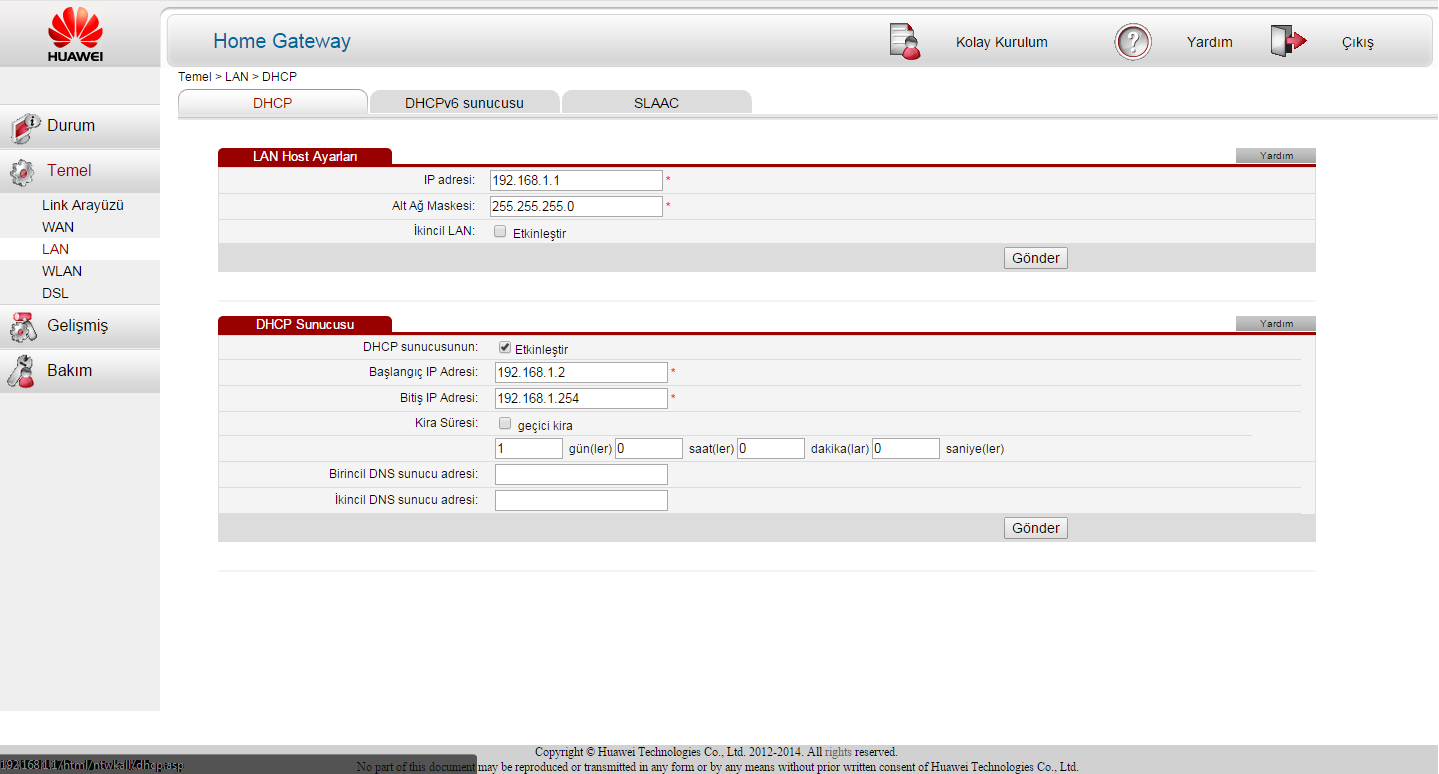The image size is (1439, 774).
Task: Click the DHCP Sunucusu section header
Action: (x=305, y=324)
